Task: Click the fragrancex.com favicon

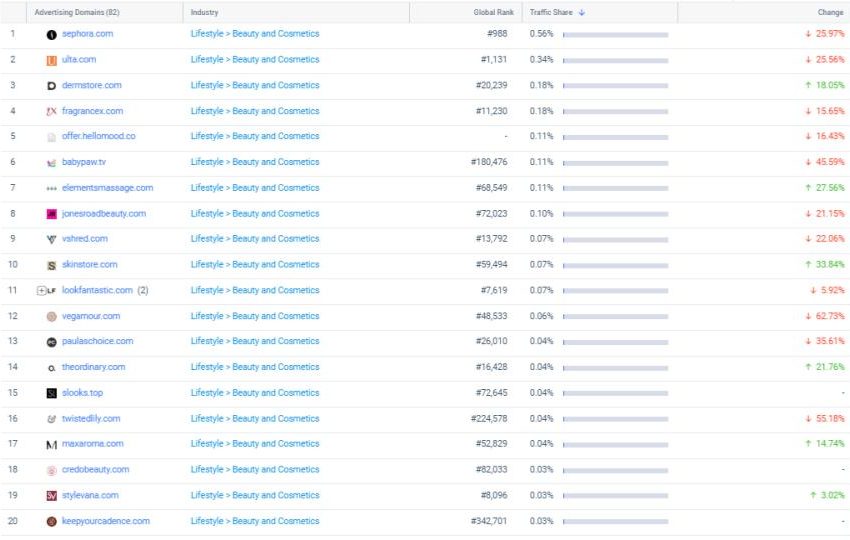Action: pos(51,111)
